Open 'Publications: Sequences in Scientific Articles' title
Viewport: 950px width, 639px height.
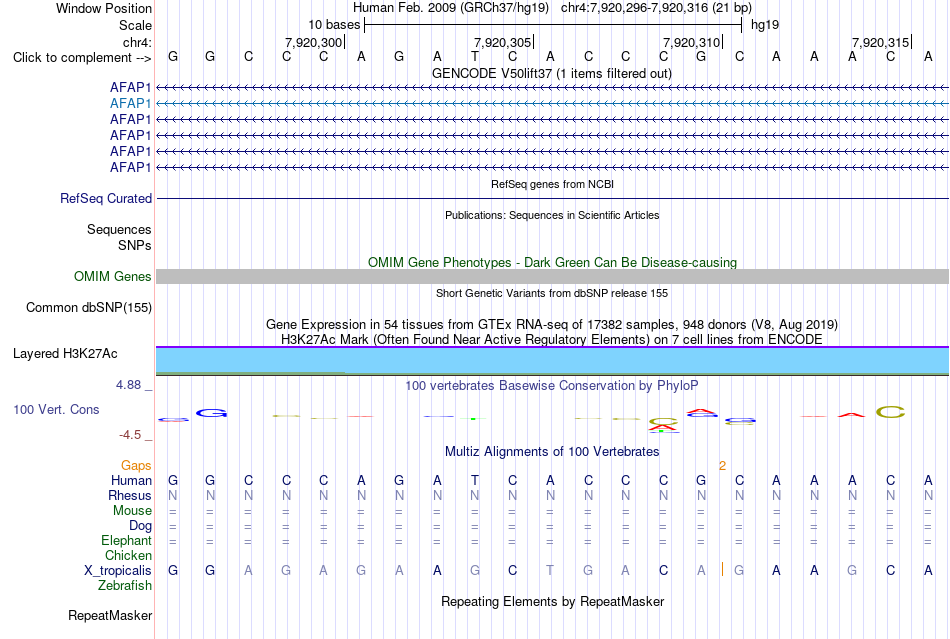552,215
